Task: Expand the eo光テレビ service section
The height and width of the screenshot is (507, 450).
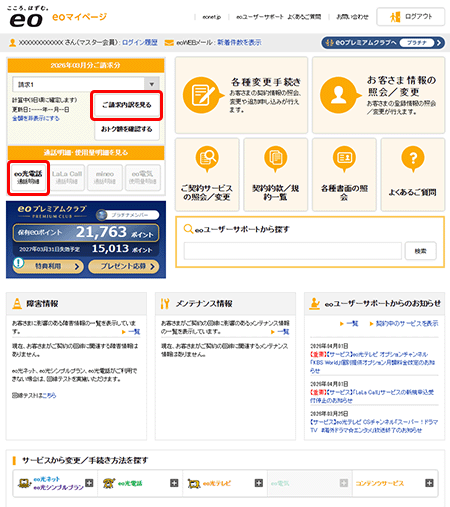Action: (x=259, y=483)
